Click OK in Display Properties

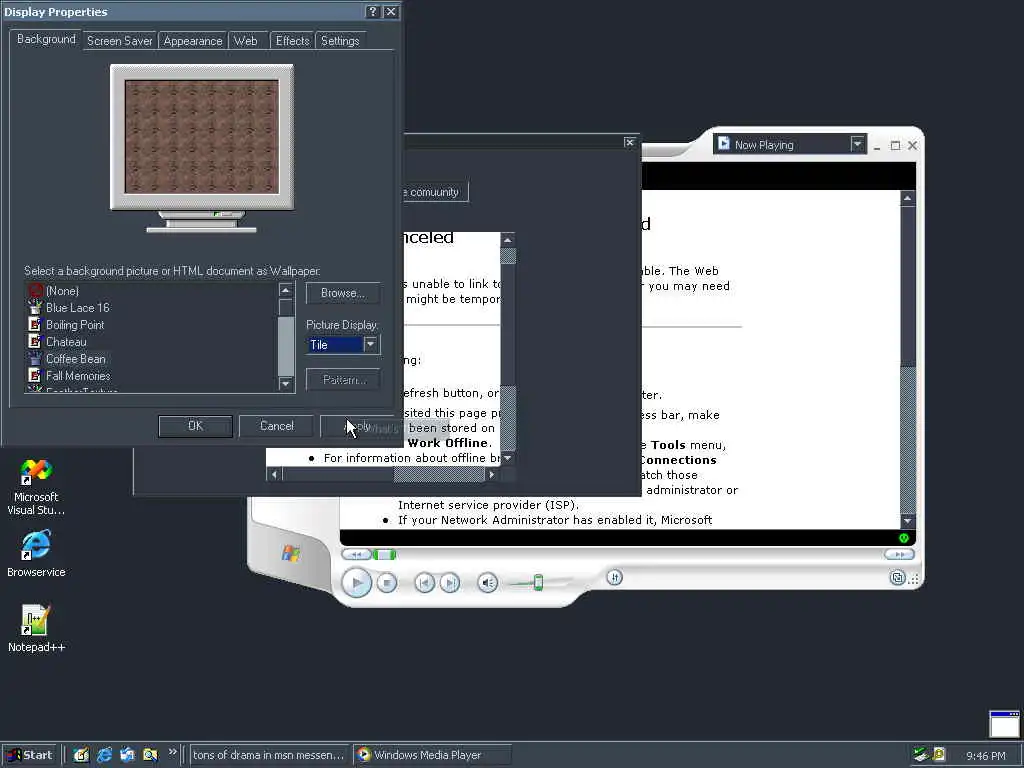195,426
